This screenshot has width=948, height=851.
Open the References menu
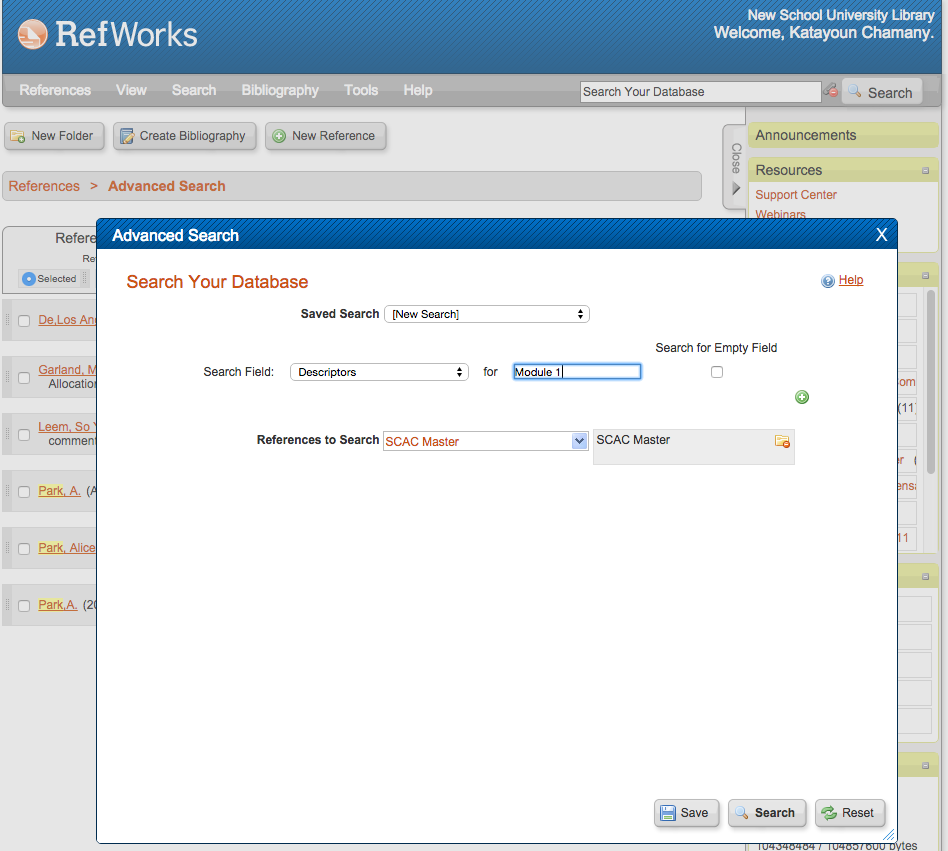click(55, 90)
